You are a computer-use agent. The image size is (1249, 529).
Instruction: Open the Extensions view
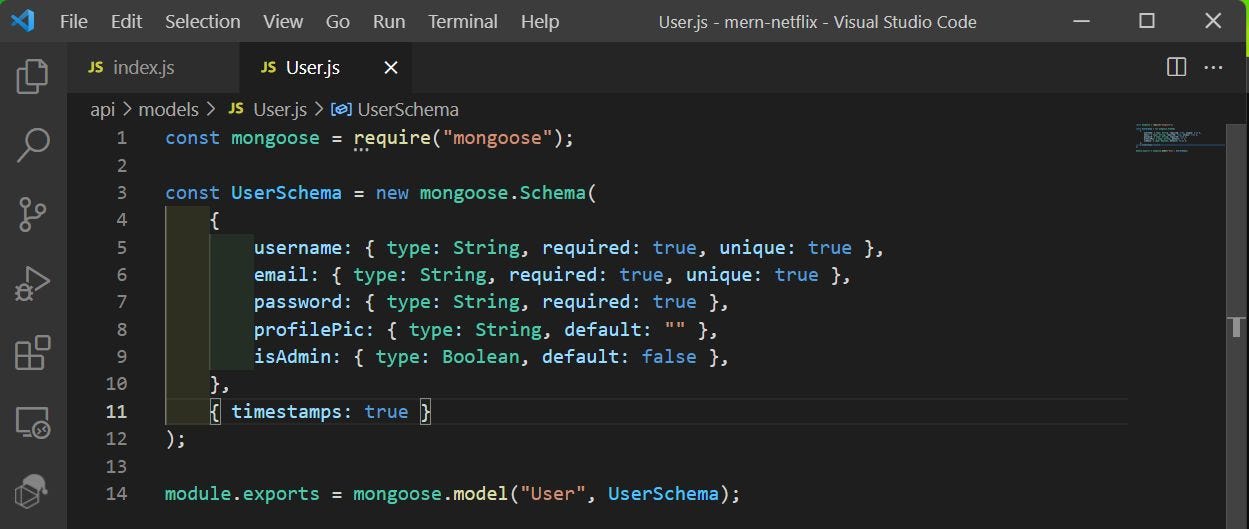(x=33, y=353)
